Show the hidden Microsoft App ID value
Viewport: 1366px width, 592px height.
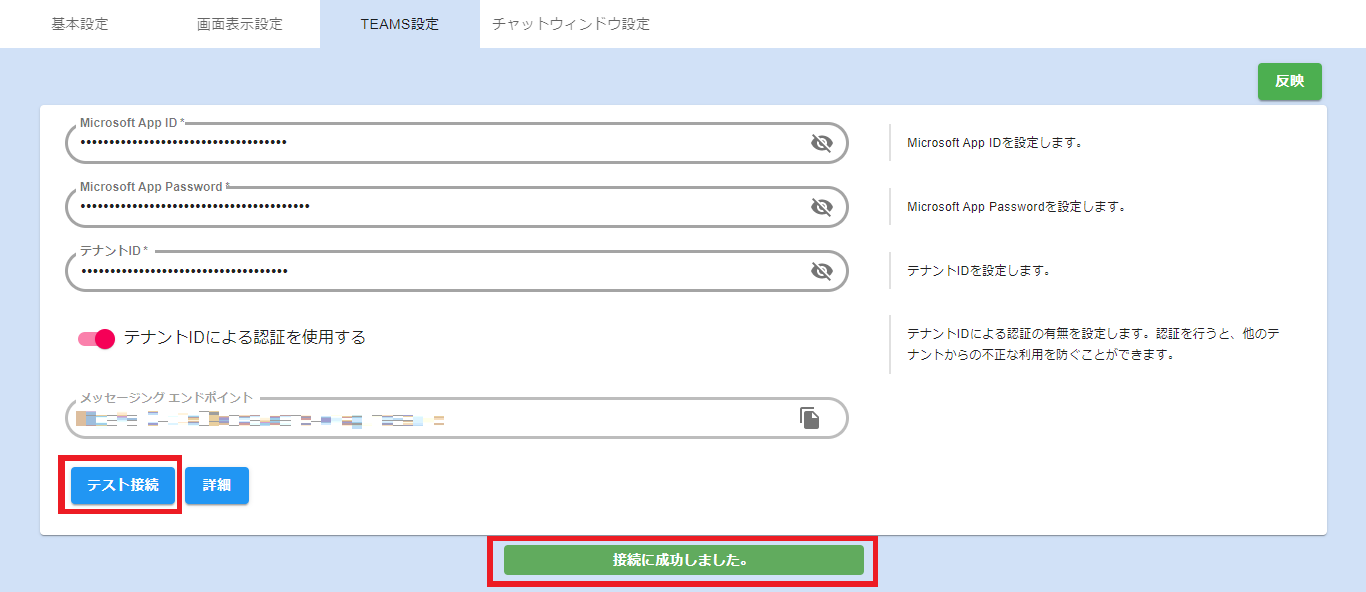[x=821, y=143]
